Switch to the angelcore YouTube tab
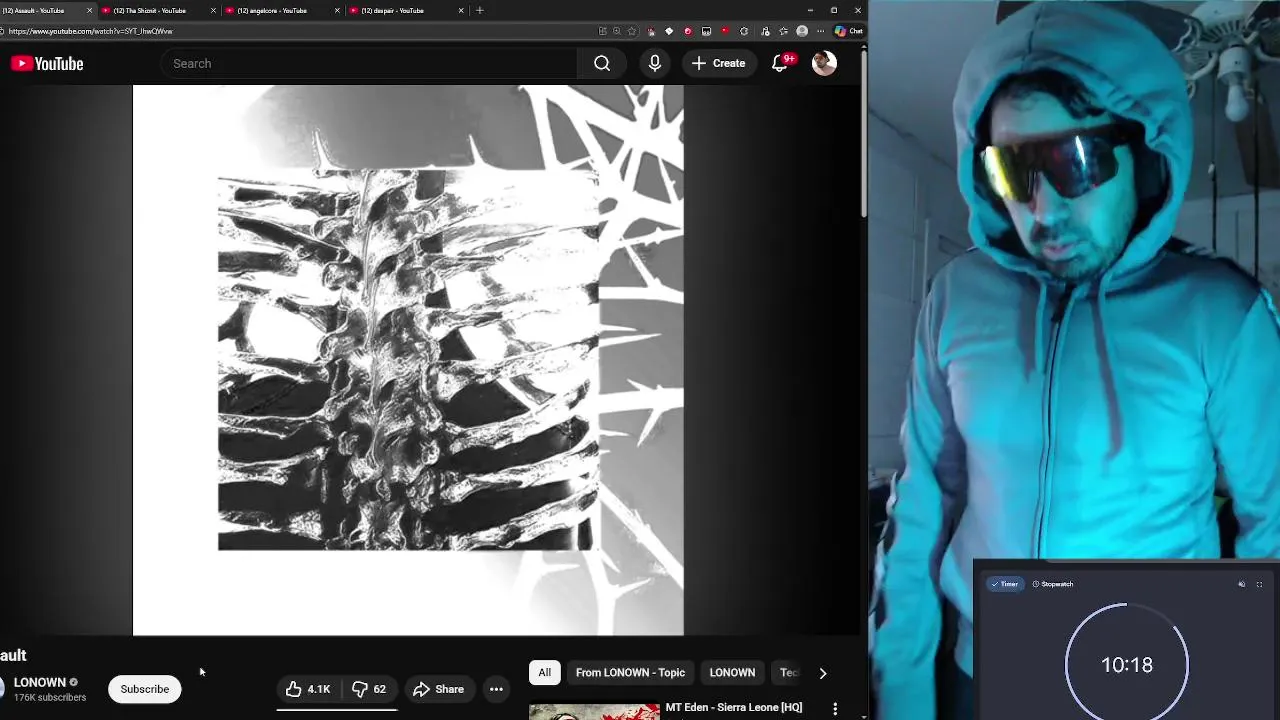 tap(283, 10)
